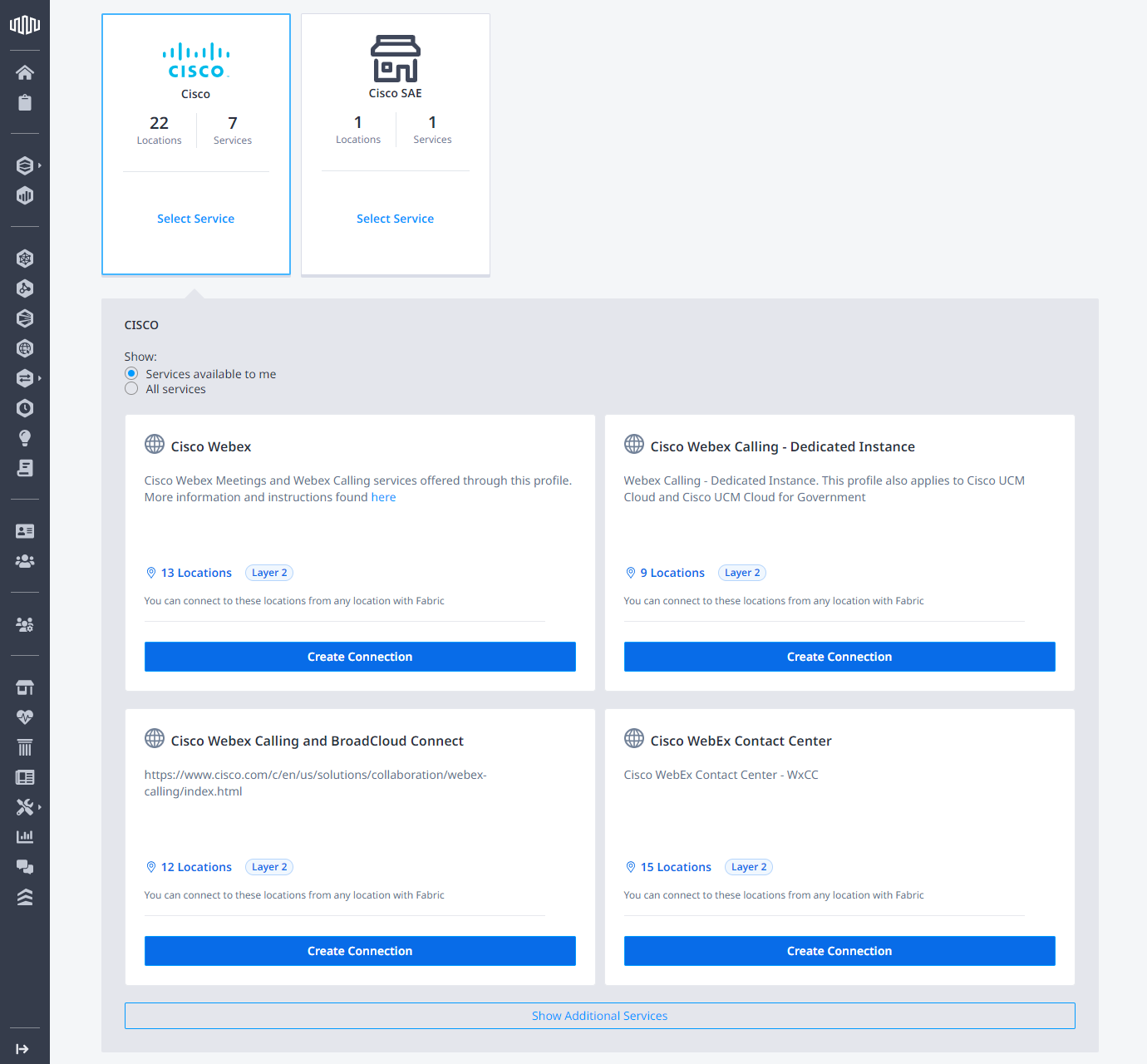Click the Layer 2 tag on Contact Center card
This screenshot has width=1147, height=1064.
749,867
